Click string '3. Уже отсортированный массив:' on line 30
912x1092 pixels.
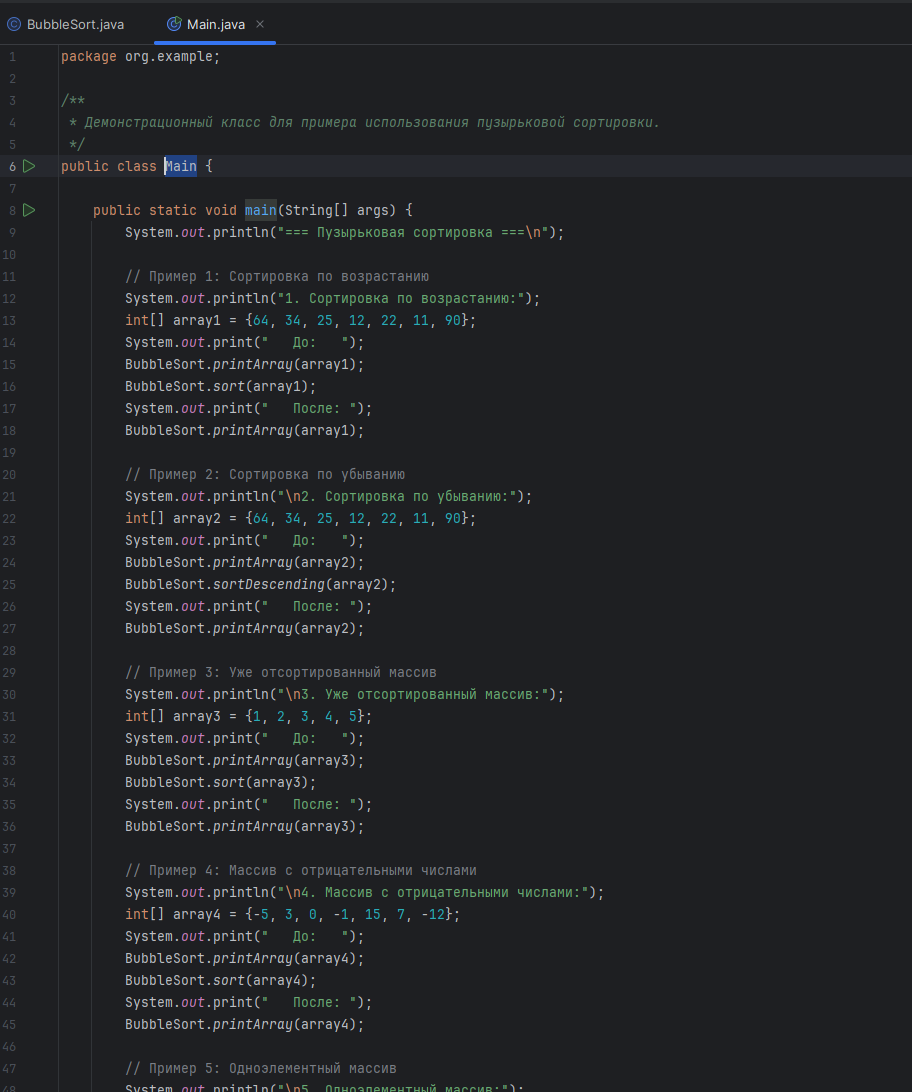pos(413,694)
